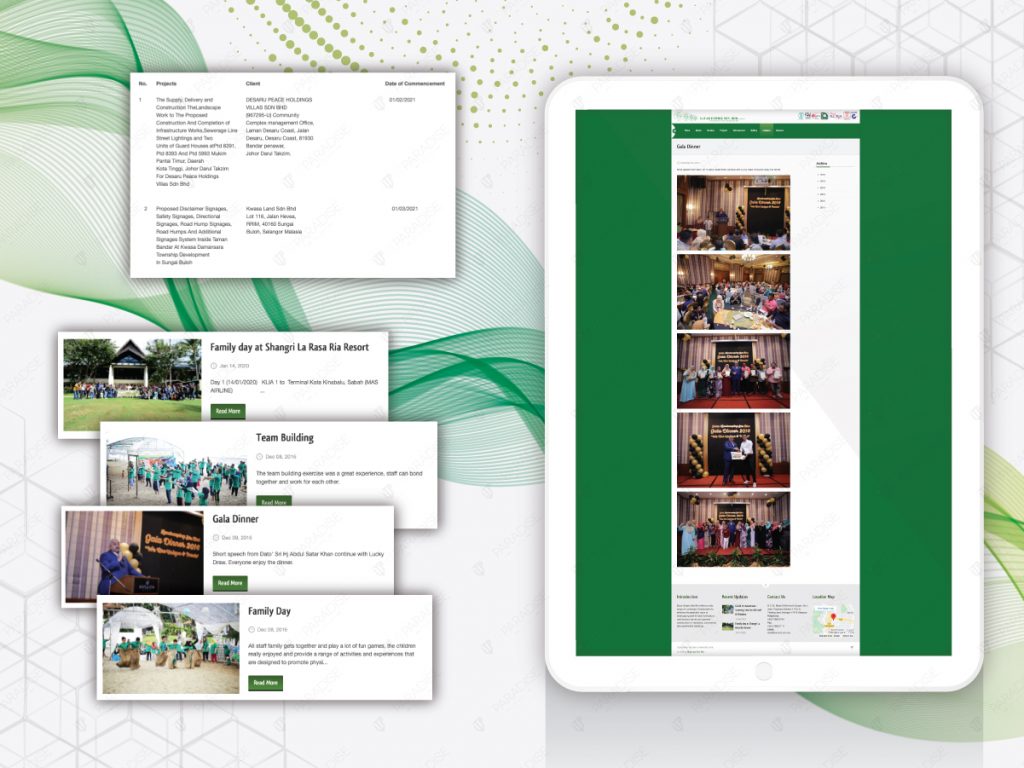Click first recent update thumbnail in tablet footer

point(727,609)
